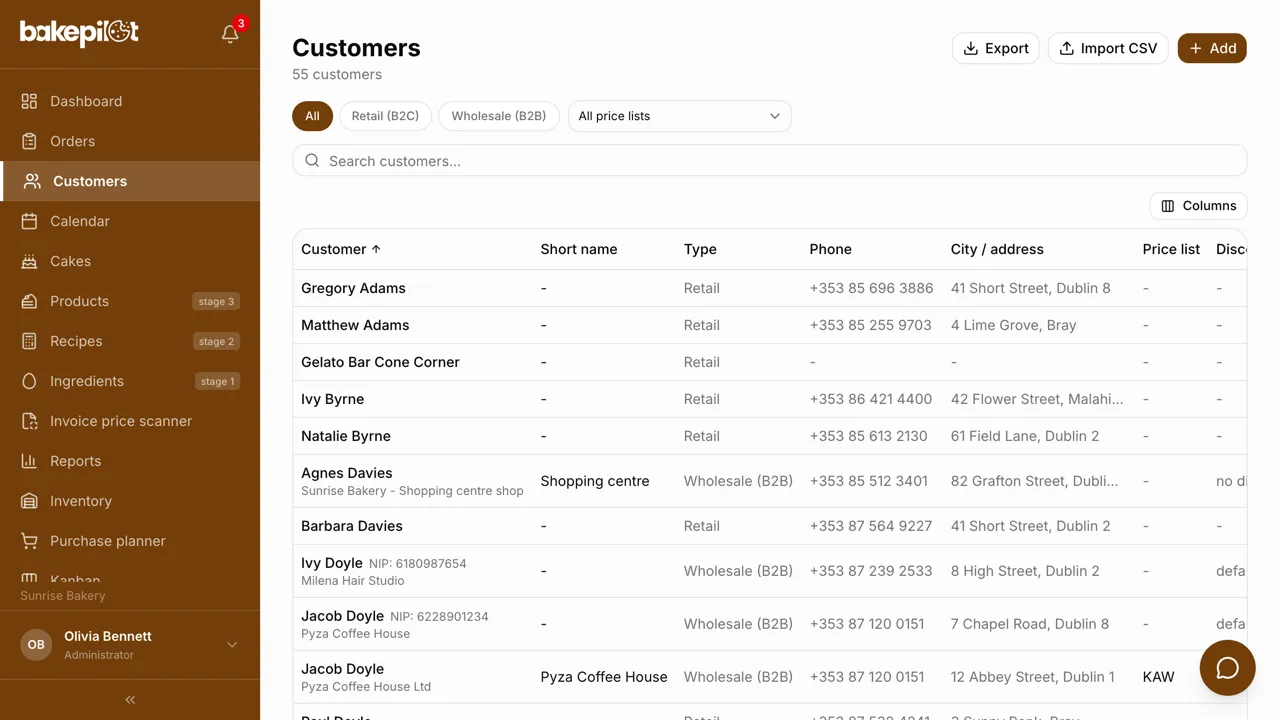Click the Ingredients egg icon
Screen dimensions: 1280x720
coord(30,381)
